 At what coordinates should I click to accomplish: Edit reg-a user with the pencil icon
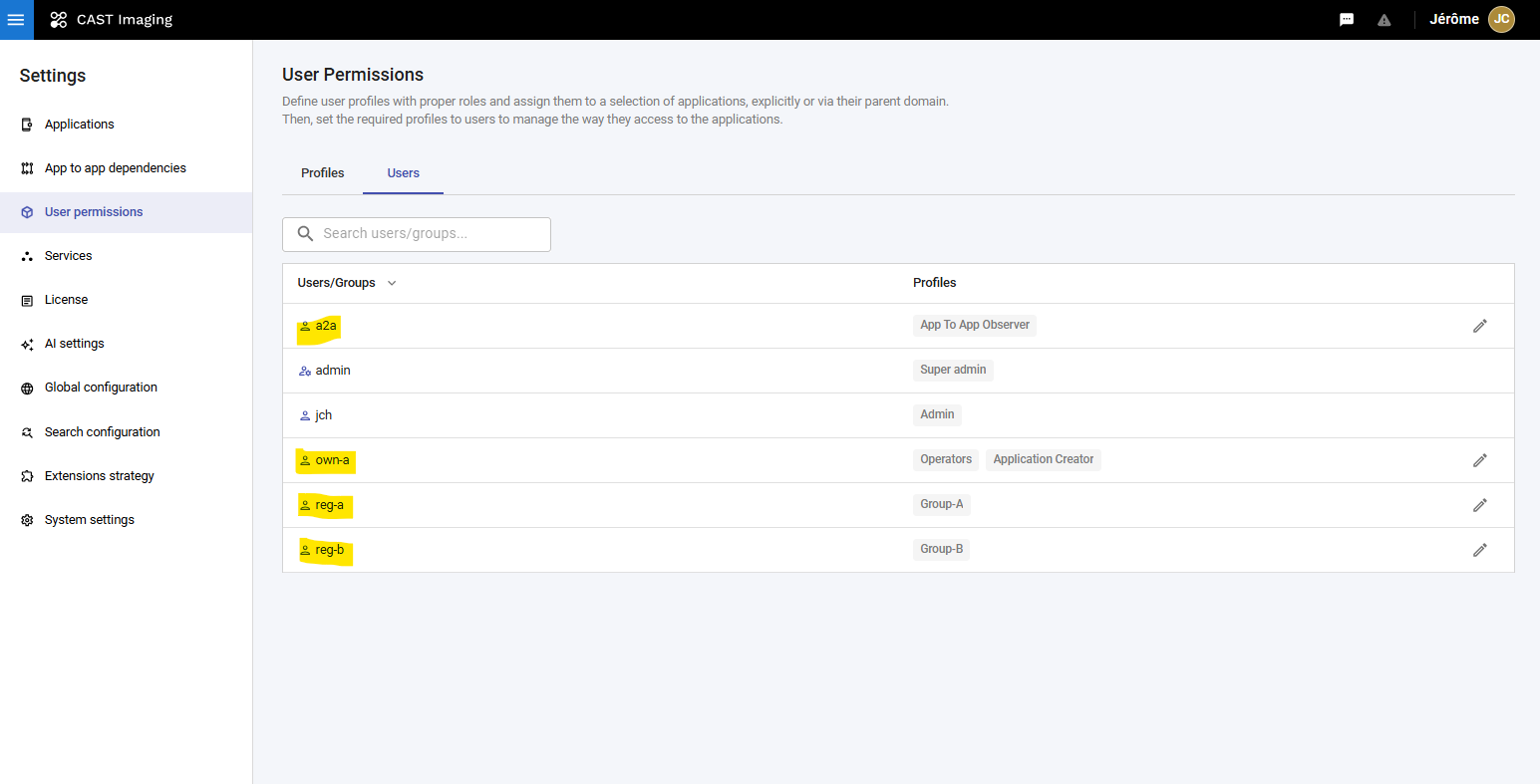tap(1479, 505)
